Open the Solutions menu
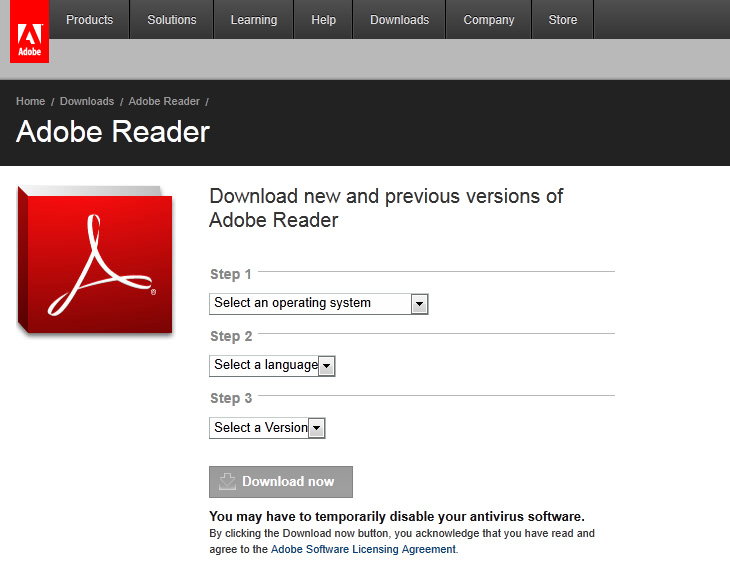Screen dimensions: 730x571 (172, 20)
